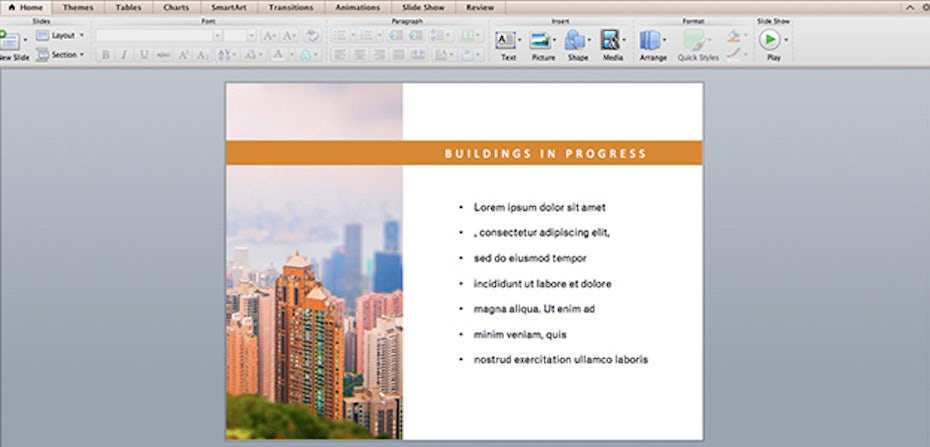Screen dimensions: 930x447
Task: Select the BUILDINGS IN PROGRESS title
Action: (546, 154)
